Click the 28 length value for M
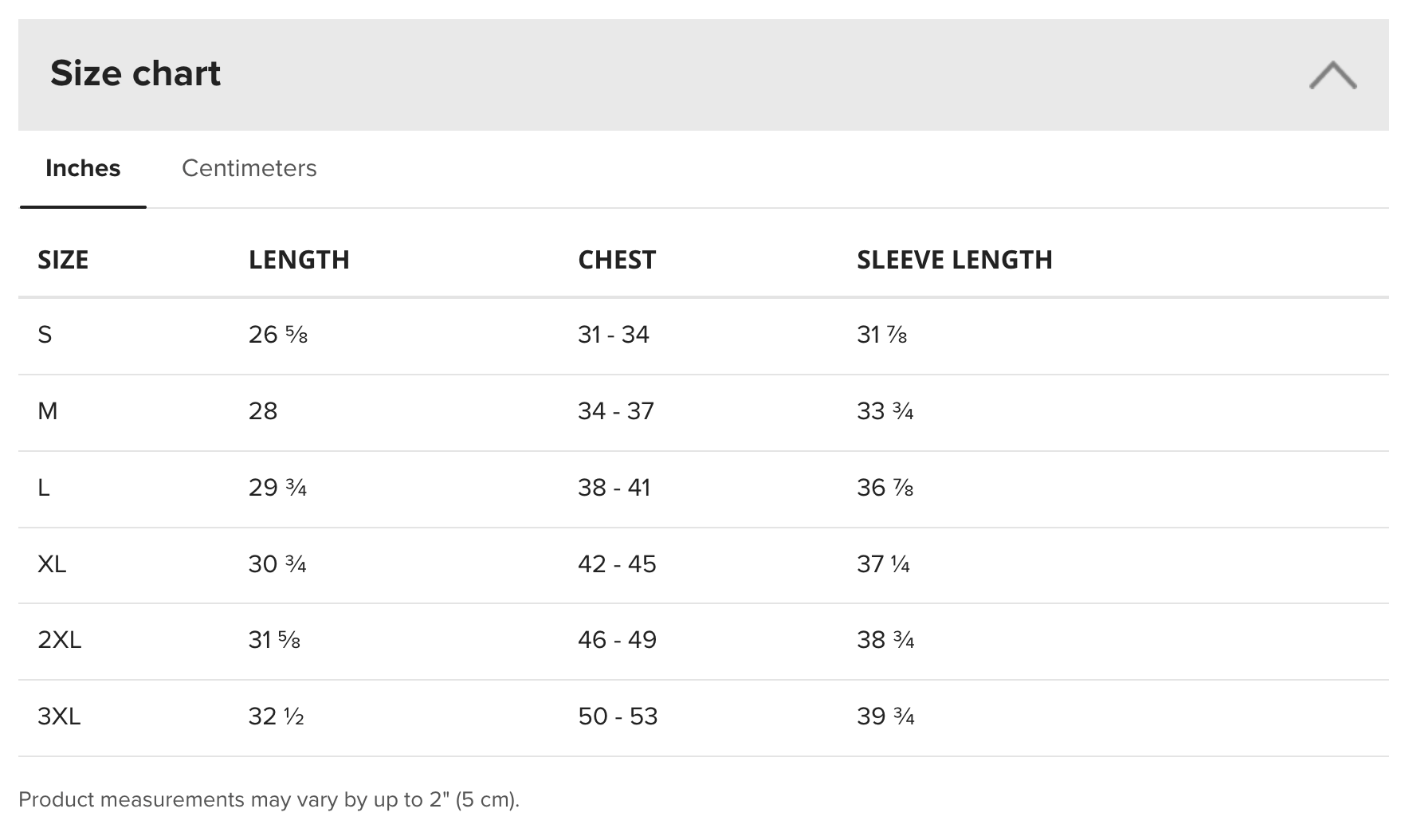The height and width of the screenshot is (840, 1409). [x=263, y=411]
